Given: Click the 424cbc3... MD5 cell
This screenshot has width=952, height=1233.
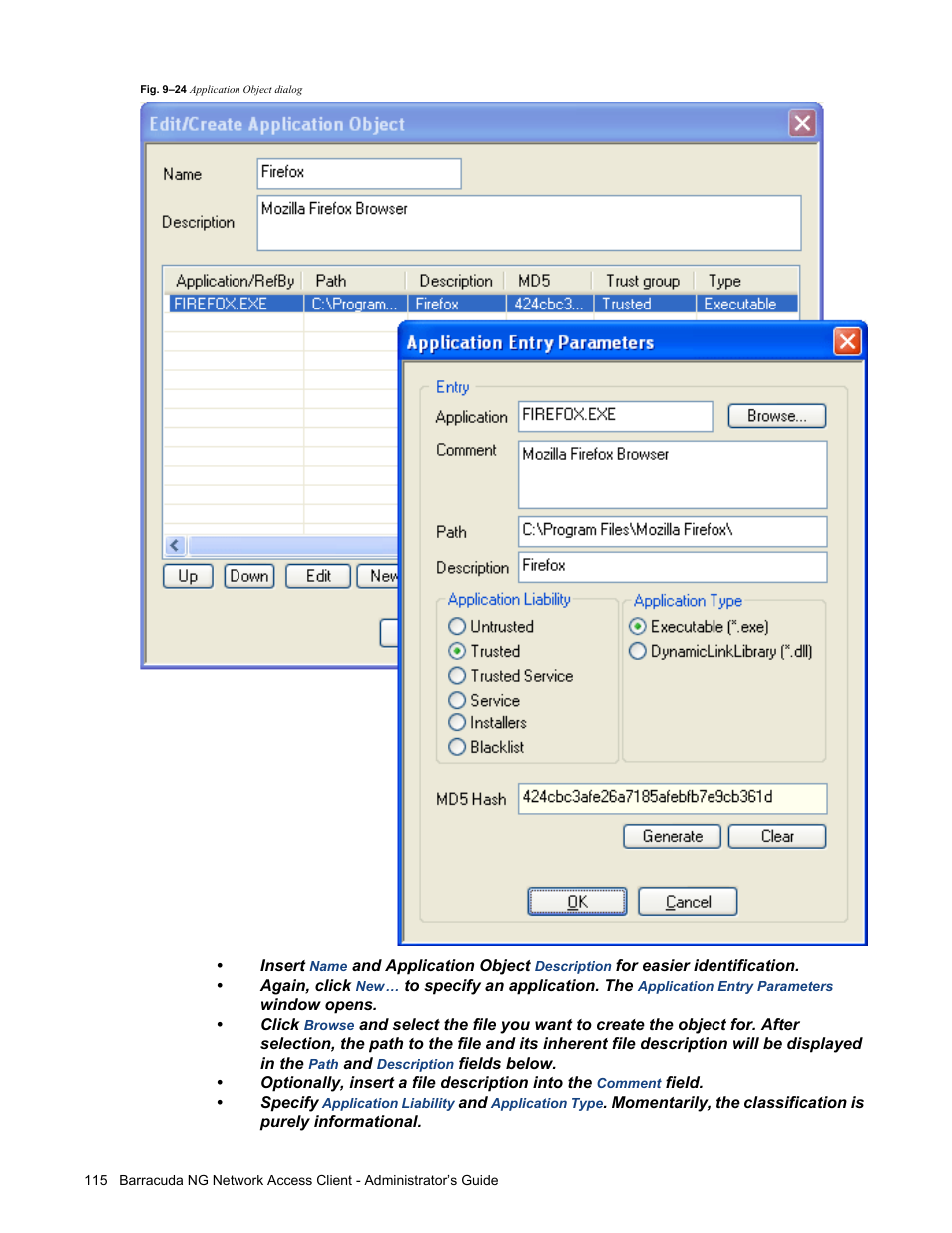Looking at the screenshot, I should coord(550,304).
